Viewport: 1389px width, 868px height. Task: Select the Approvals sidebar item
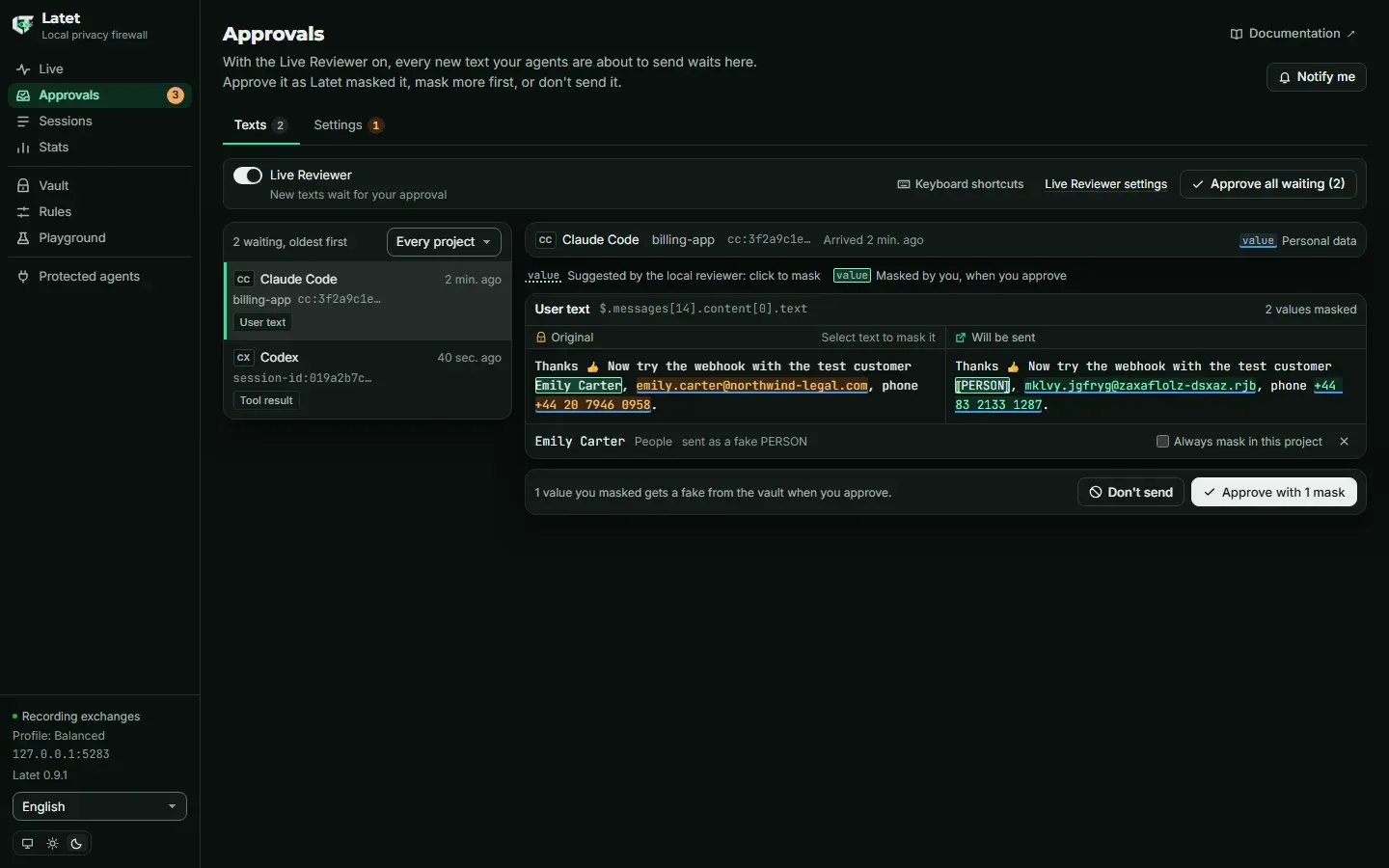coord(99,95)
